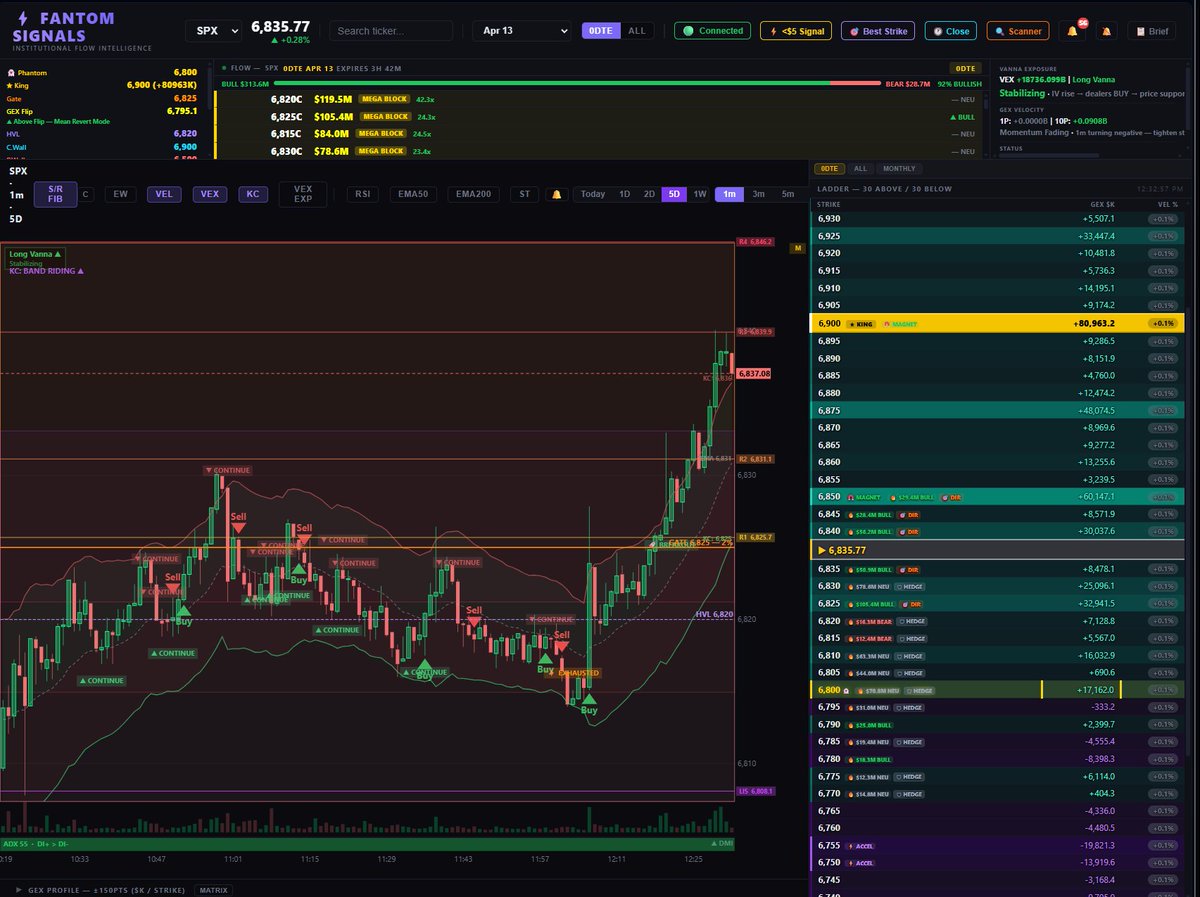Select the 3m timeframe tab
The image size is (1200, 897).
click(x=759, y=194)
